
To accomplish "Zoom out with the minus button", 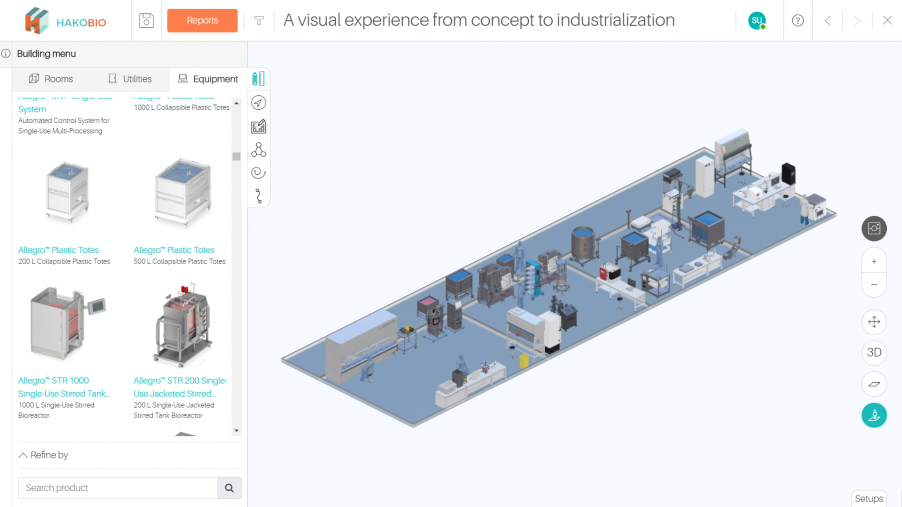I will 874,285.
